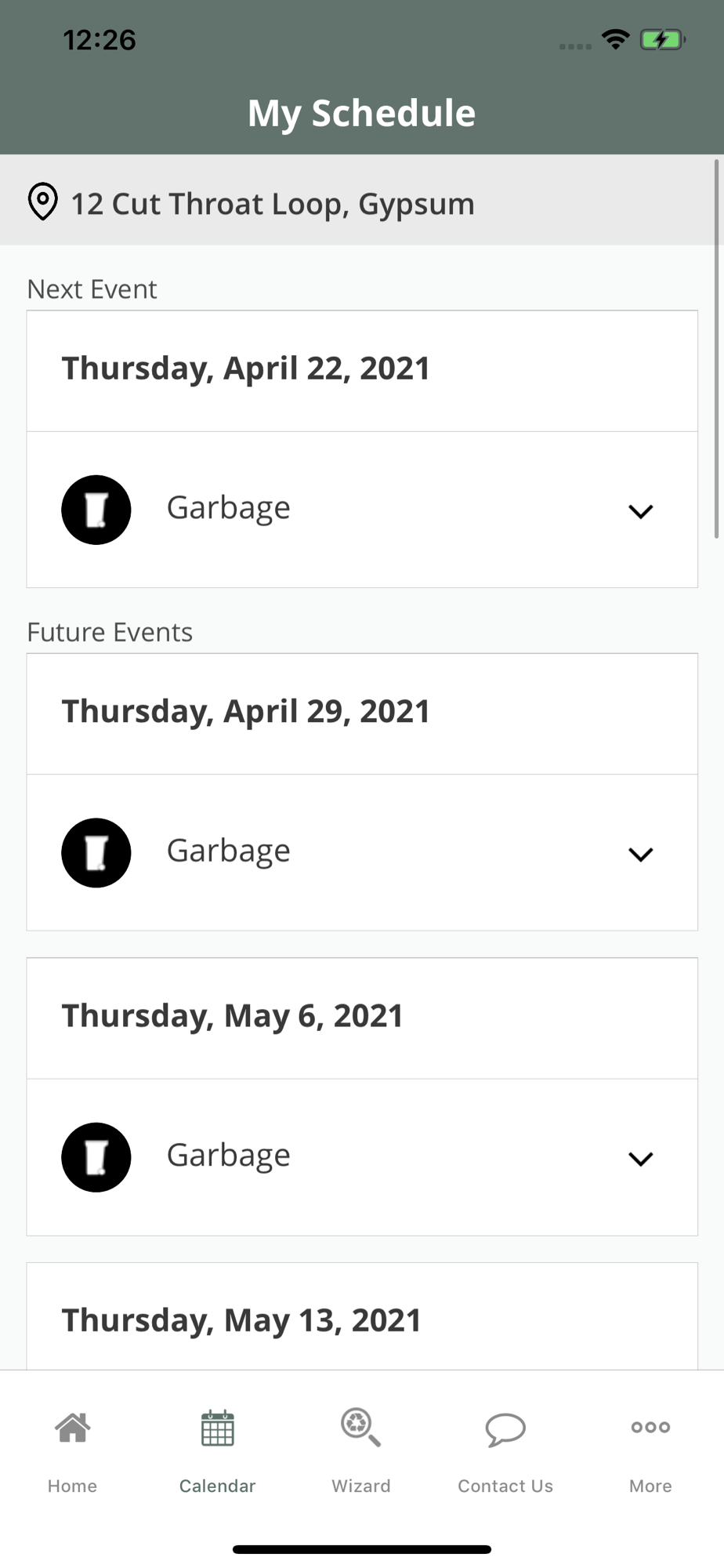
Task: Change address 12 Cut Throat Loop, Gypsum
Action: (273, 204)
